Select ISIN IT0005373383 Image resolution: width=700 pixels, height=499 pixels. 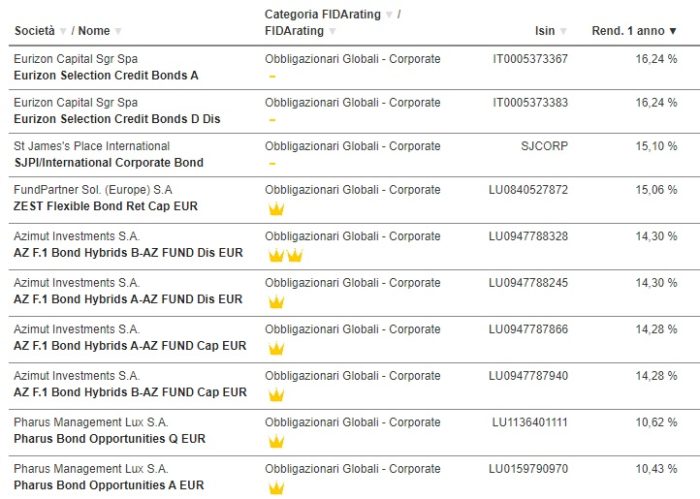click(530, 103)
